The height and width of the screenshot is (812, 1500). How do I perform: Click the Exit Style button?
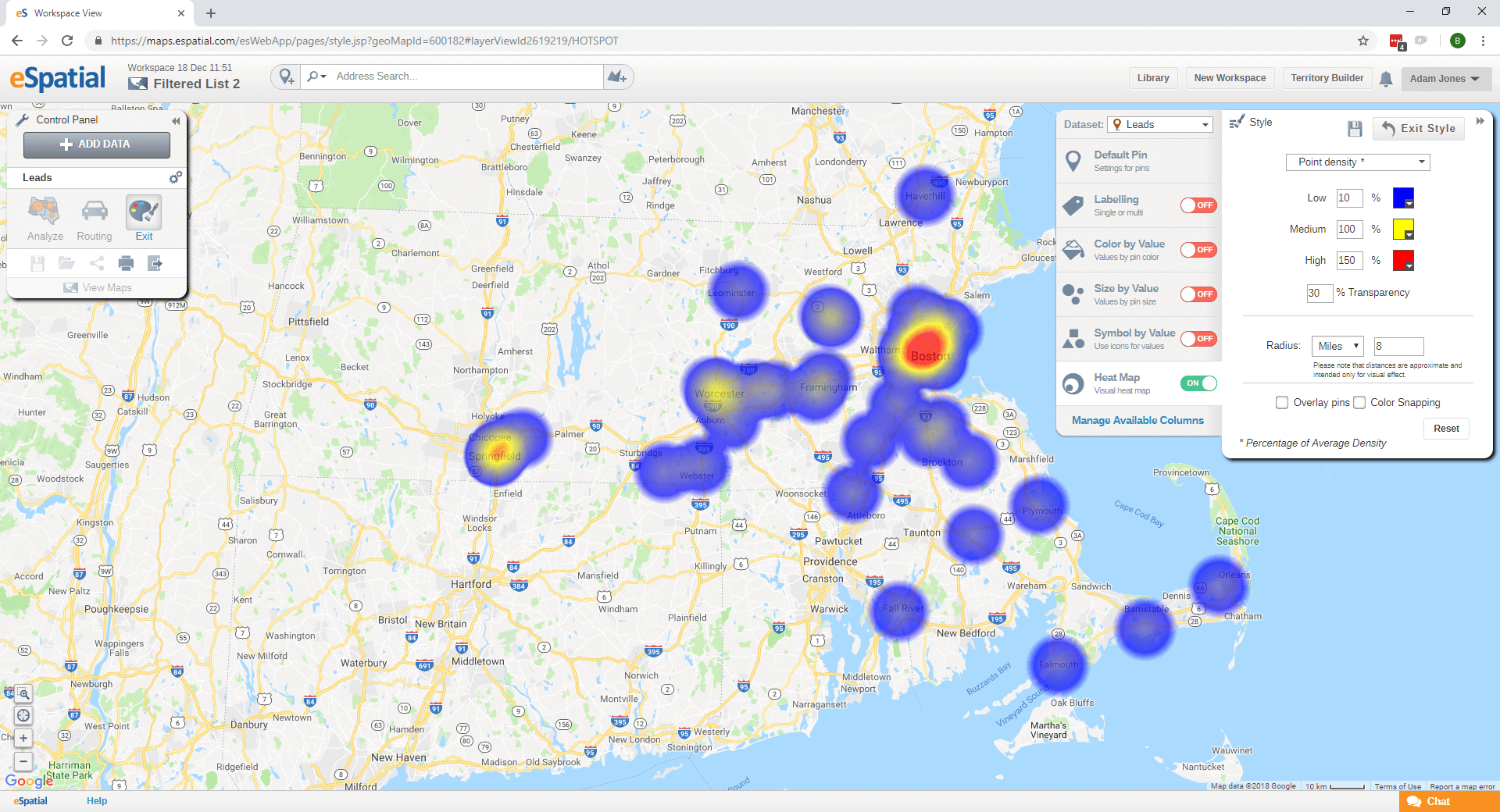[1419, 129]
